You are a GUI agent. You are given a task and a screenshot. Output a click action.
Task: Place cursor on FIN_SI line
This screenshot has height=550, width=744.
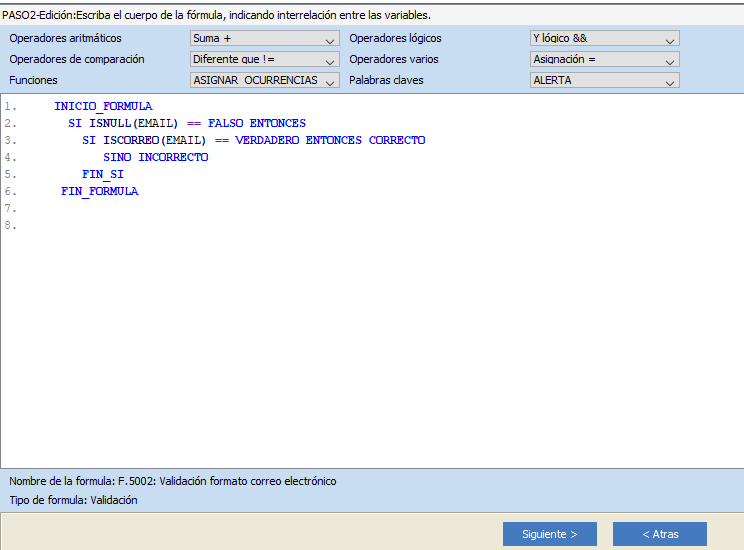point(103,174)
